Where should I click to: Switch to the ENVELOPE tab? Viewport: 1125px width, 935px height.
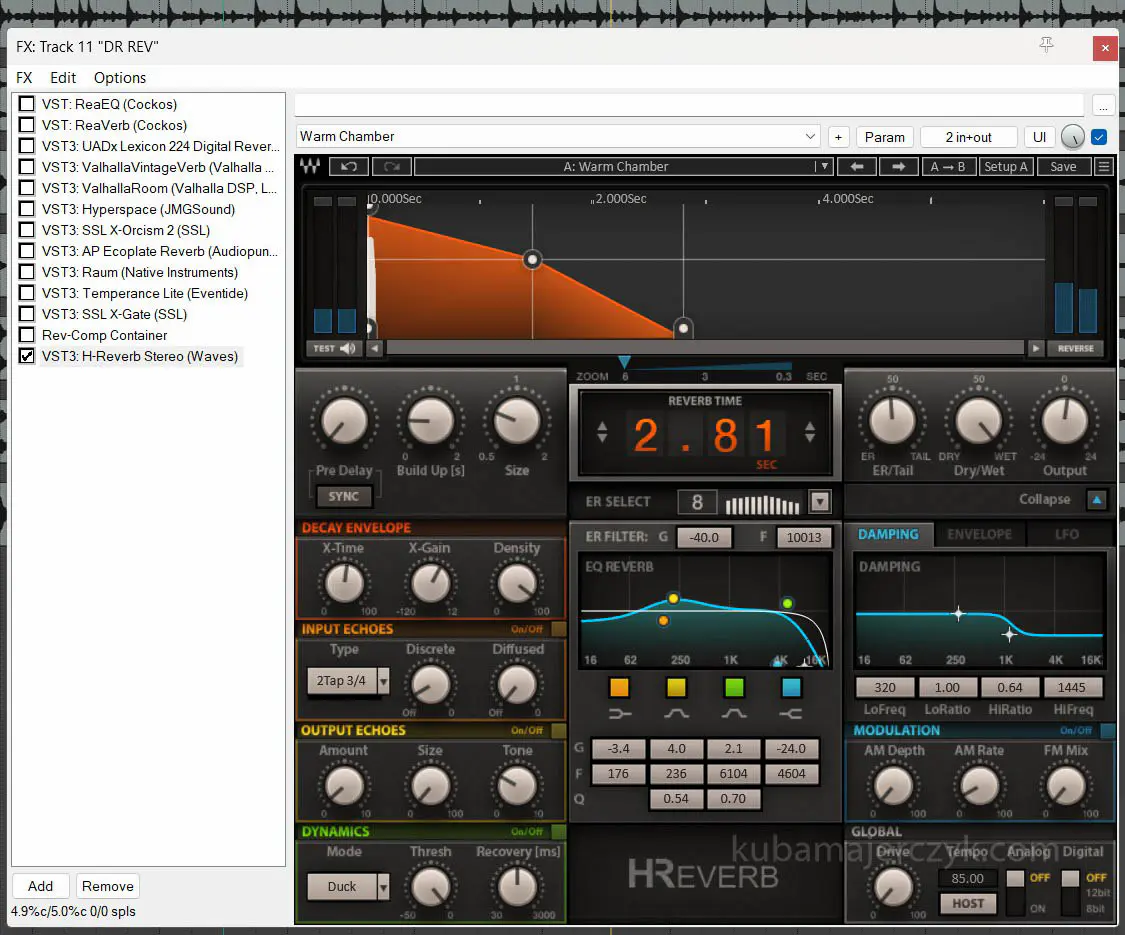pos(979,534)
